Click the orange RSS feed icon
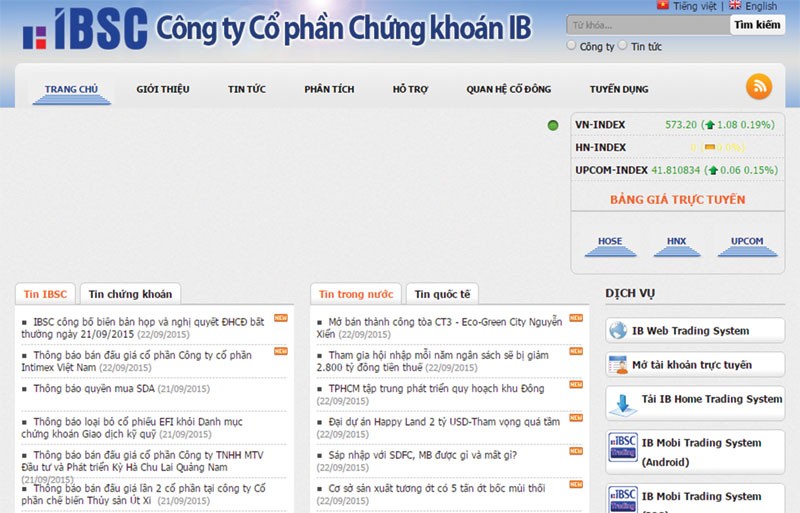800x513 pixels. tap(759, 87)
